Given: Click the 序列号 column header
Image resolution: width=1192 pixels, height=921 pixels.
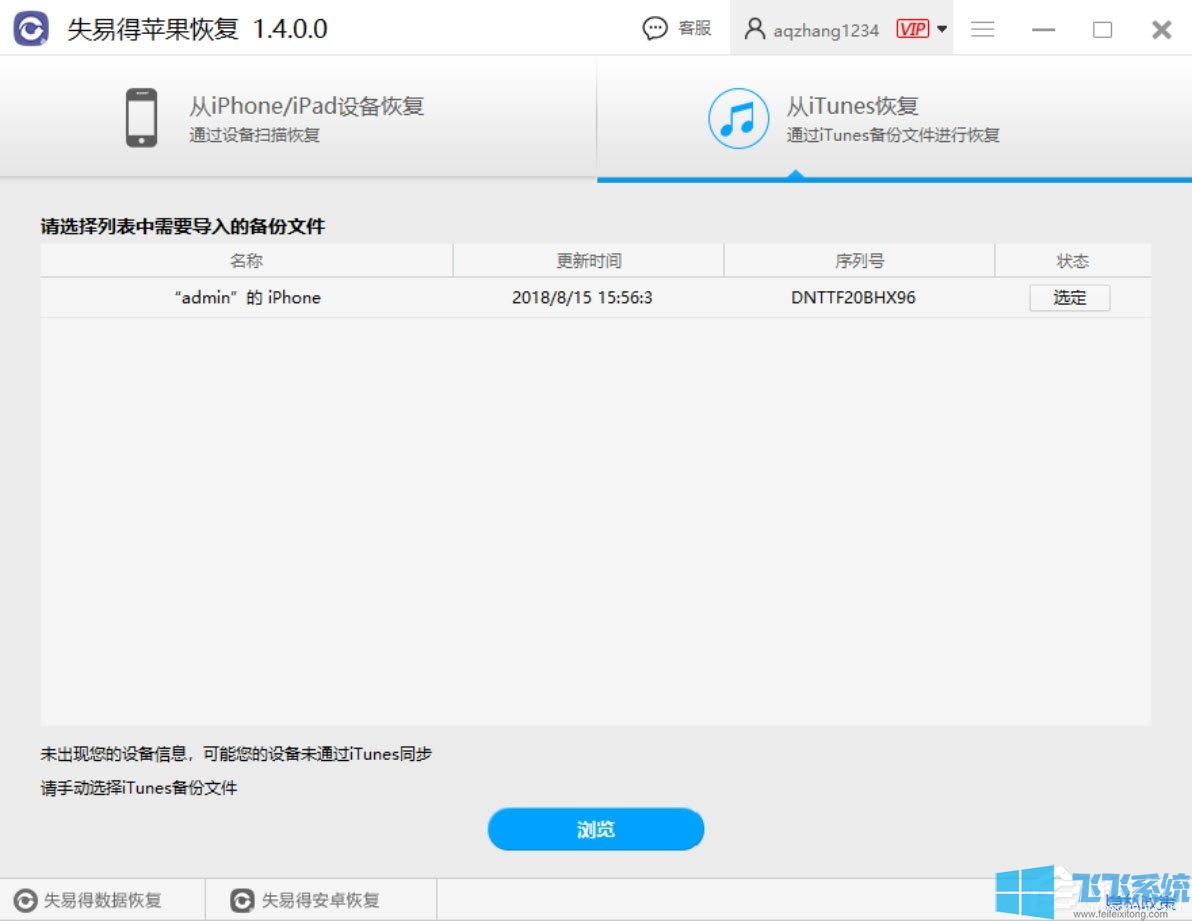Looking at the screenshot, I should [x=859, y=260].
